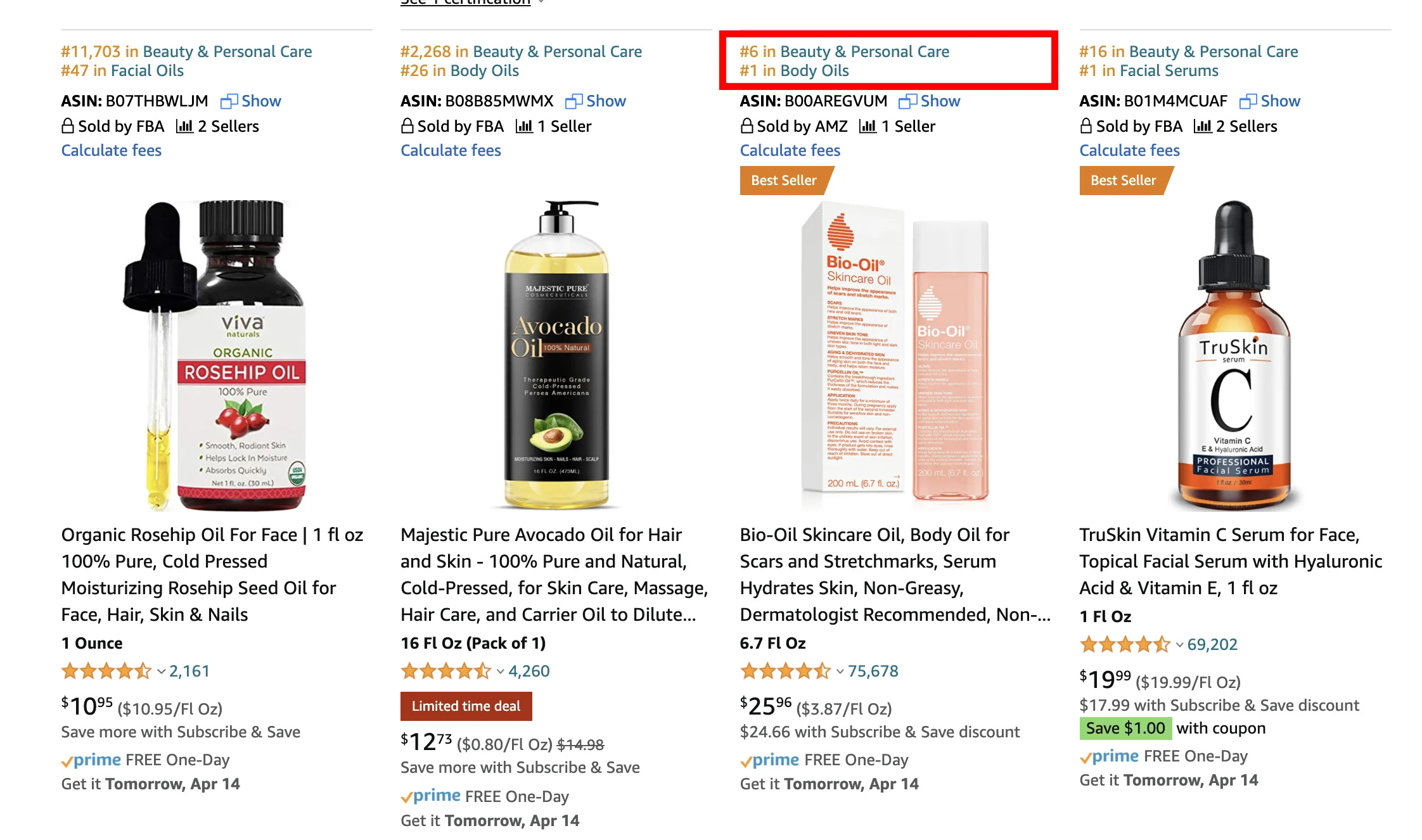1422x840 pixels.
Task: Click the Show ASIN icon for B07THBWLJM
Action: [x=229, y=101]
